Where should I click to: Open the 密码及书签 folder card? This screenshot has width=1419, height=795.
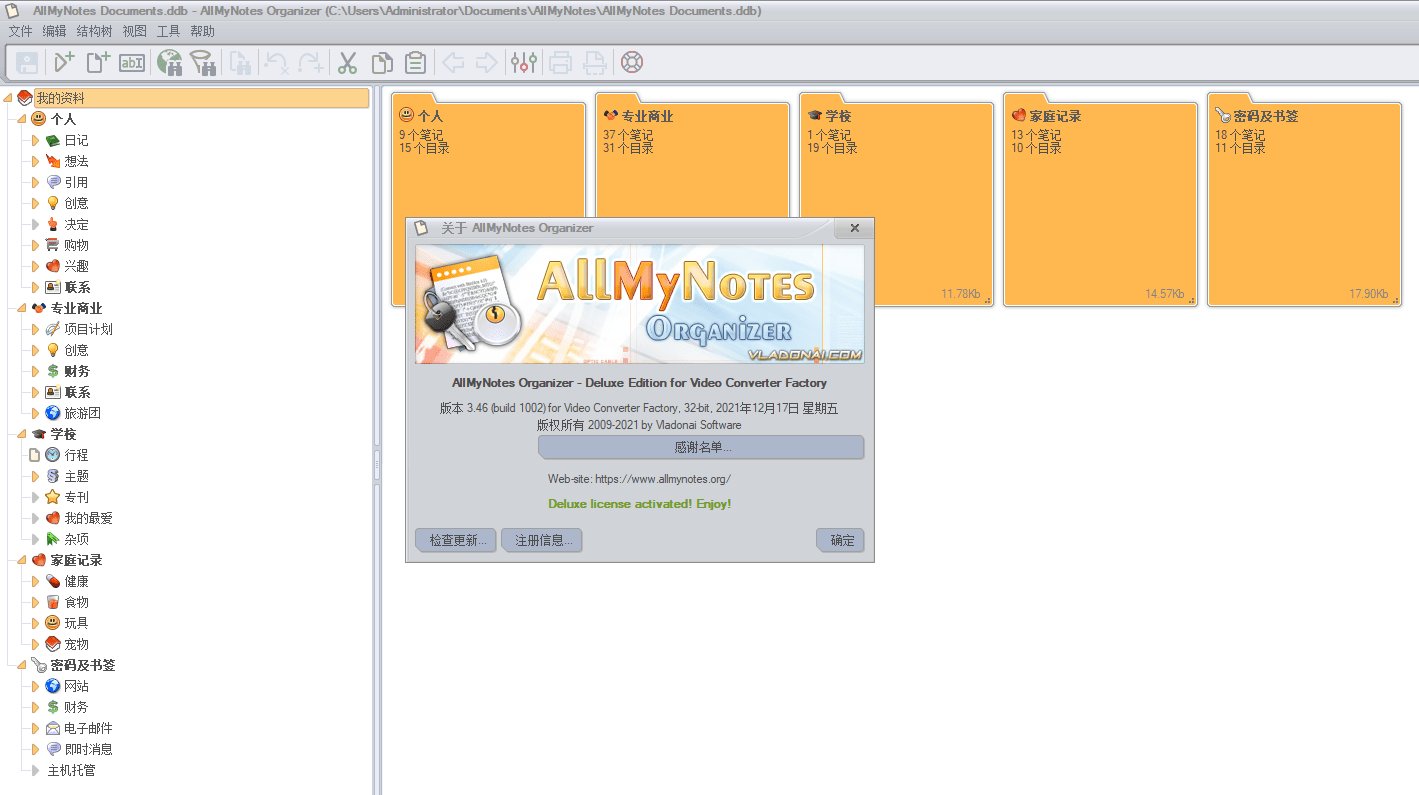point(1304,200)
